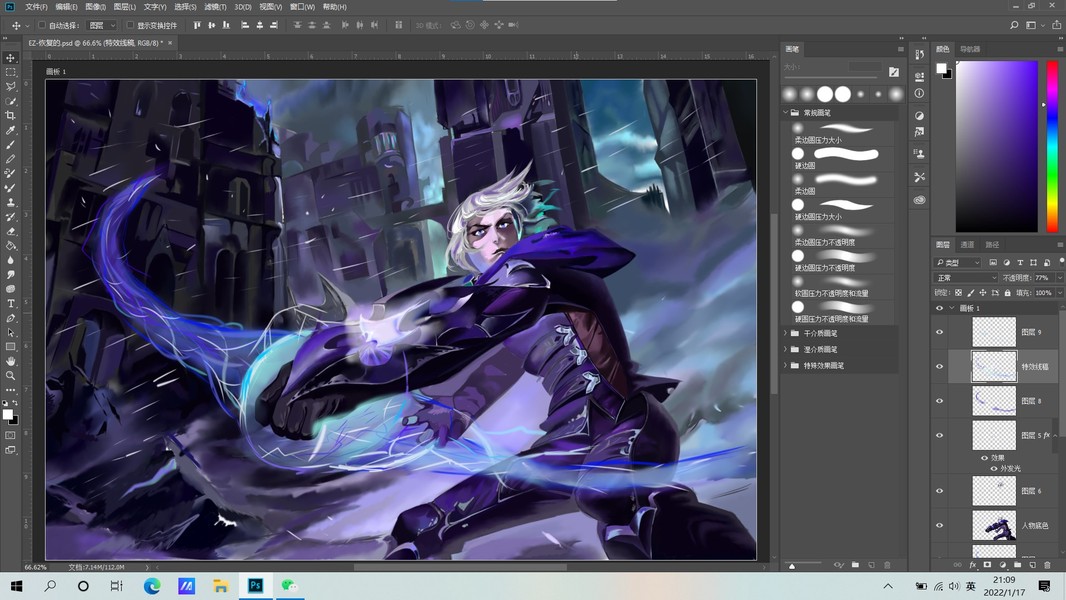Select the Move tool in the toolbox

click(x=10, y=58)
